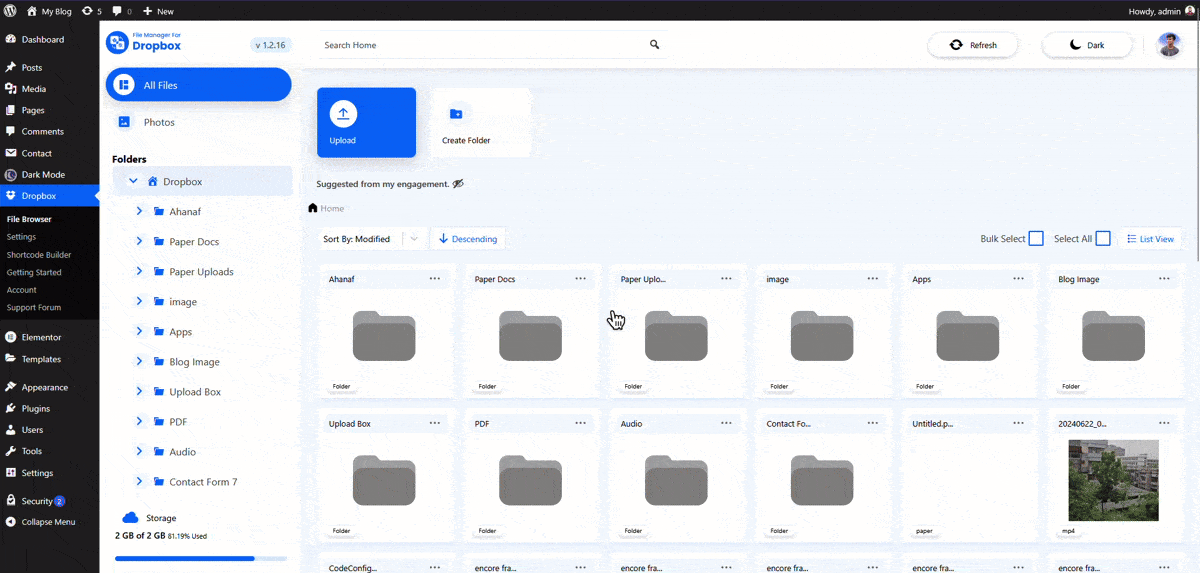The height and width of the screenshot is (573, 1200).
Task: Open three-dot menu on Upload Box card
Action: coord(435,423)
